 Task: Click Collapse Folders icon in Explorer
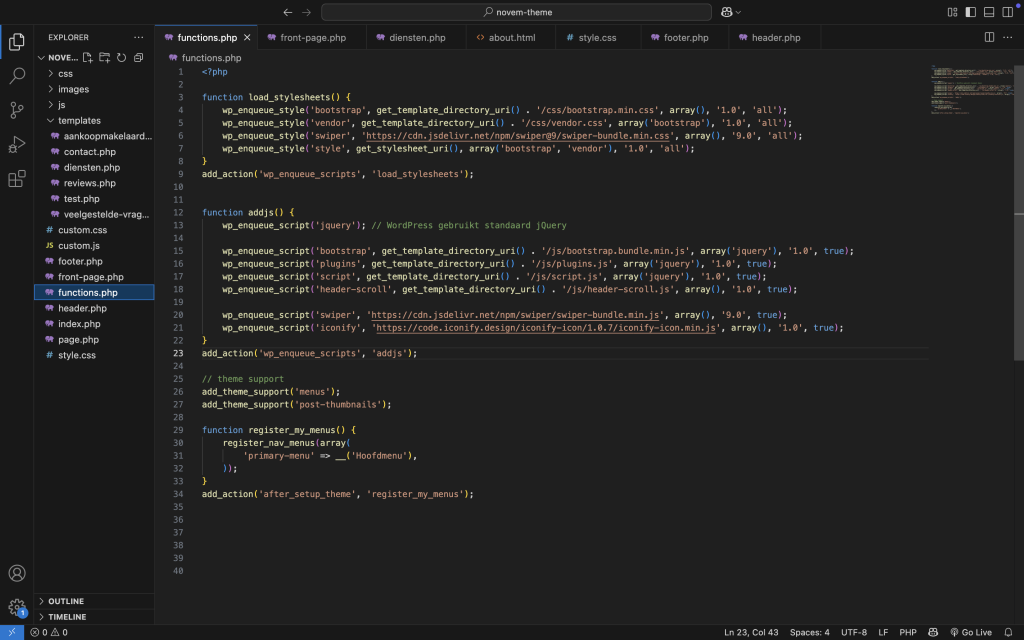[x=138, y=57]
